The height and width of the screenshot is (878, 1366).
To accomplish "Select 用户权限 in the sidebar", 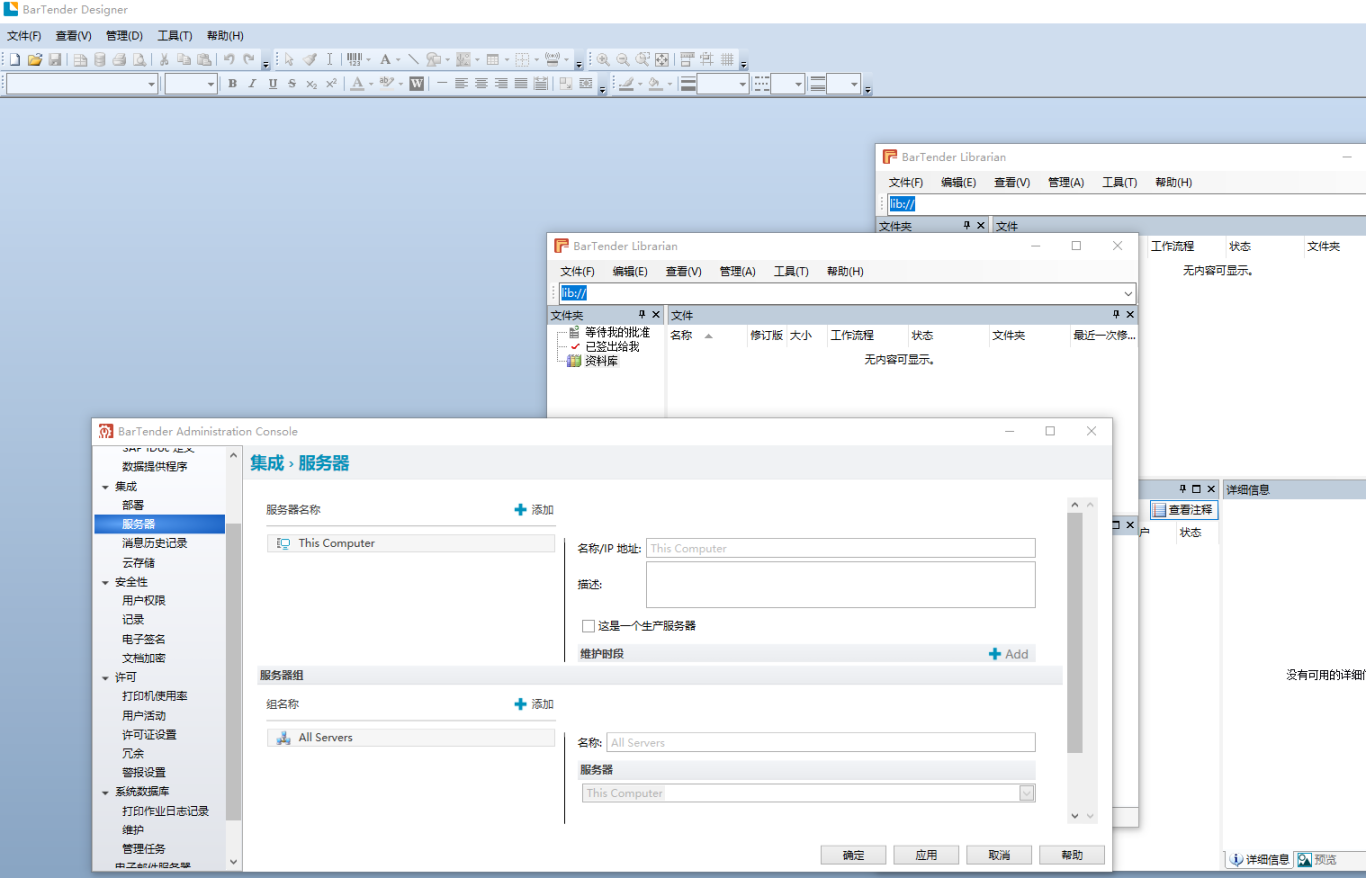I will 144,601.
